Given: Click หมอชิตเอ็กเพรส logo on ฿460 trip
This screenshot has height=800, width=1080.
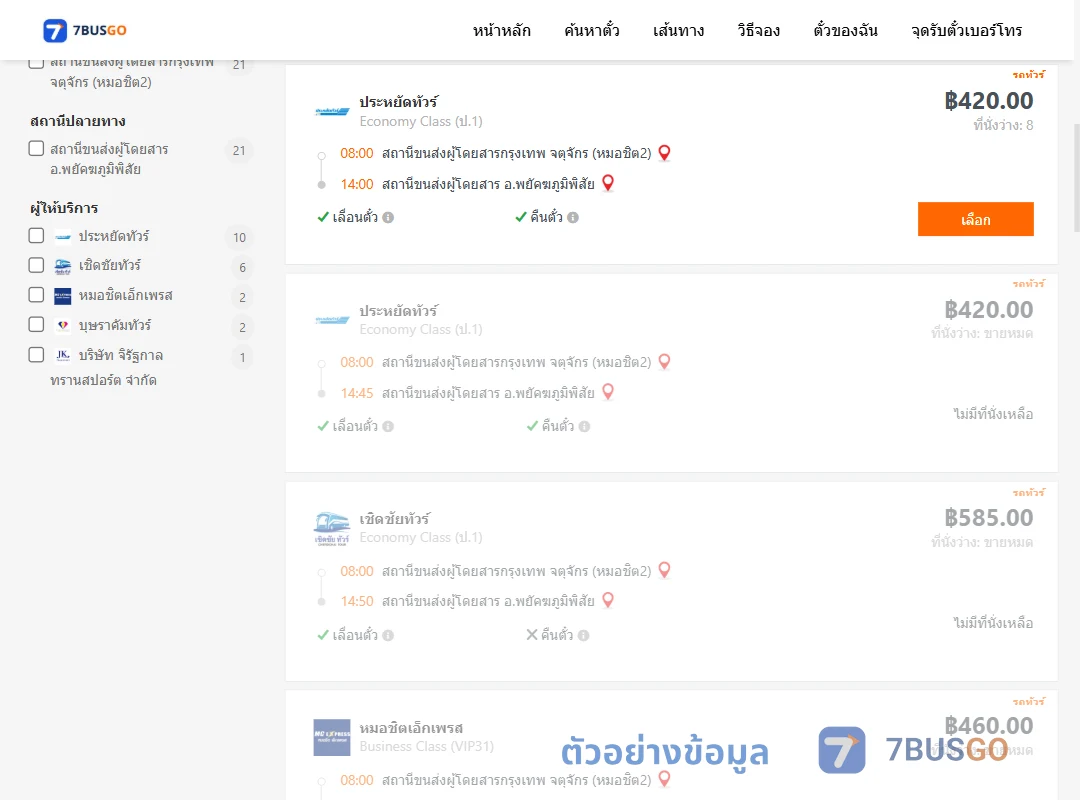Looking at the screenshot, I should click(x=332, y=737).
